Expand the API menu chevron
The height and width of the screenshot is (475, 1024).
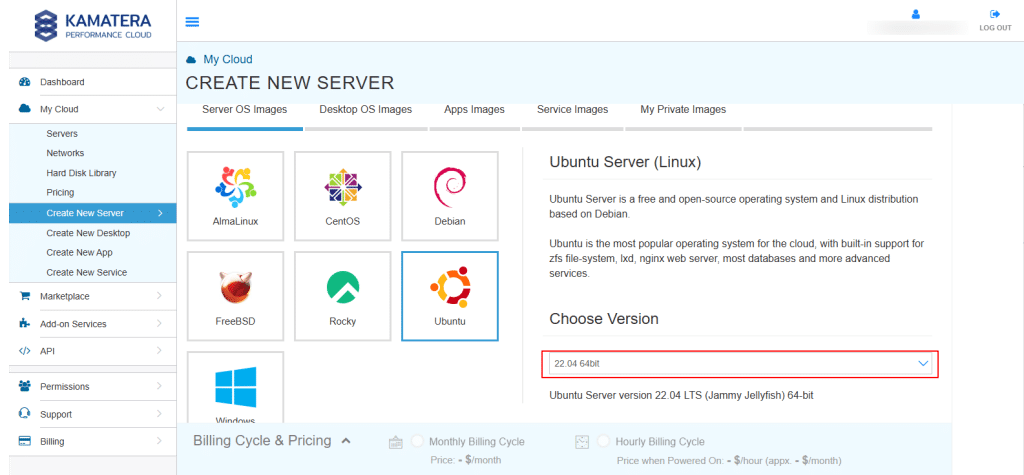(x=159, y=351)
